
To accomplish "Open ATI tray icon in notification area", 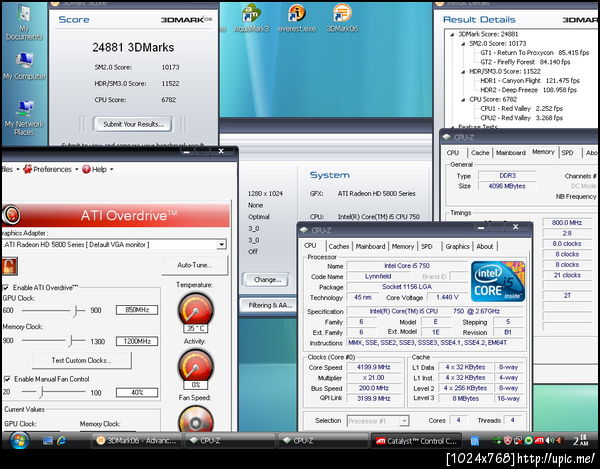I will pyautogui.click(x=539, y=441).
